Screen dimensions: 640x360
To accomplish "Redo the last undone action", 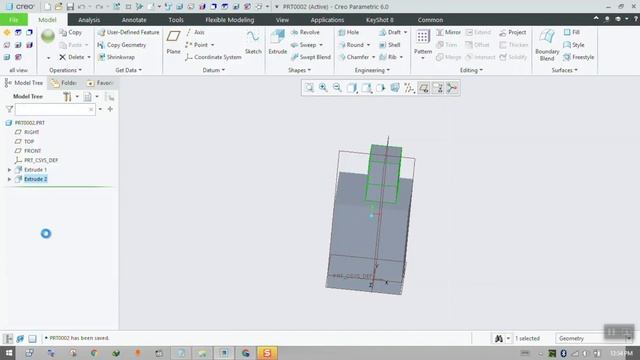I will [x=99, y=7].
